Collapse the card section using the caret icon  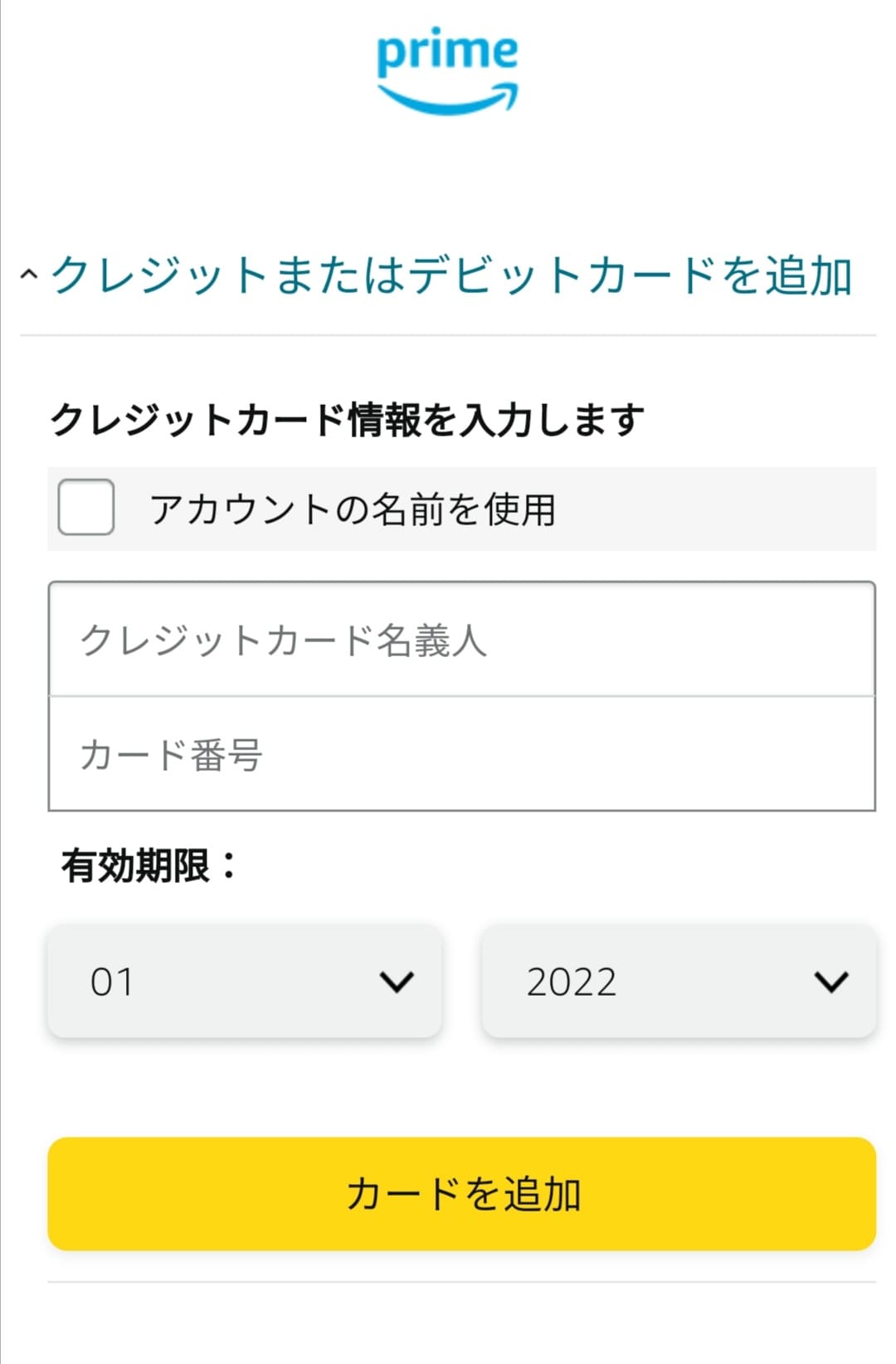29,274
